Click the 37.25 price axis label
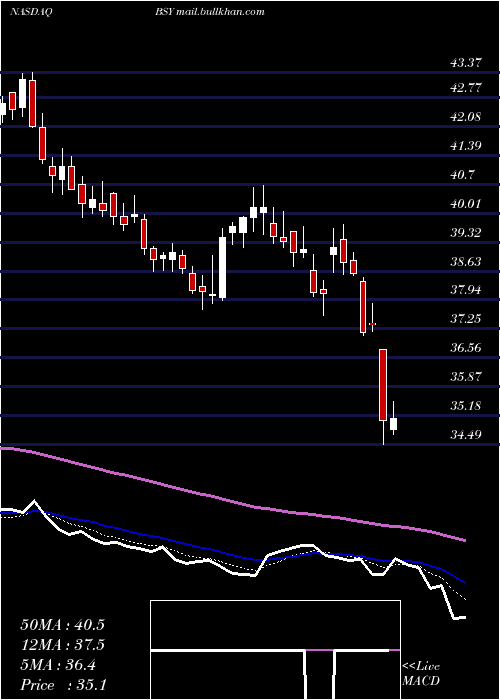The height and width of the screenshot is (700, 500). [x=466, y=319]
